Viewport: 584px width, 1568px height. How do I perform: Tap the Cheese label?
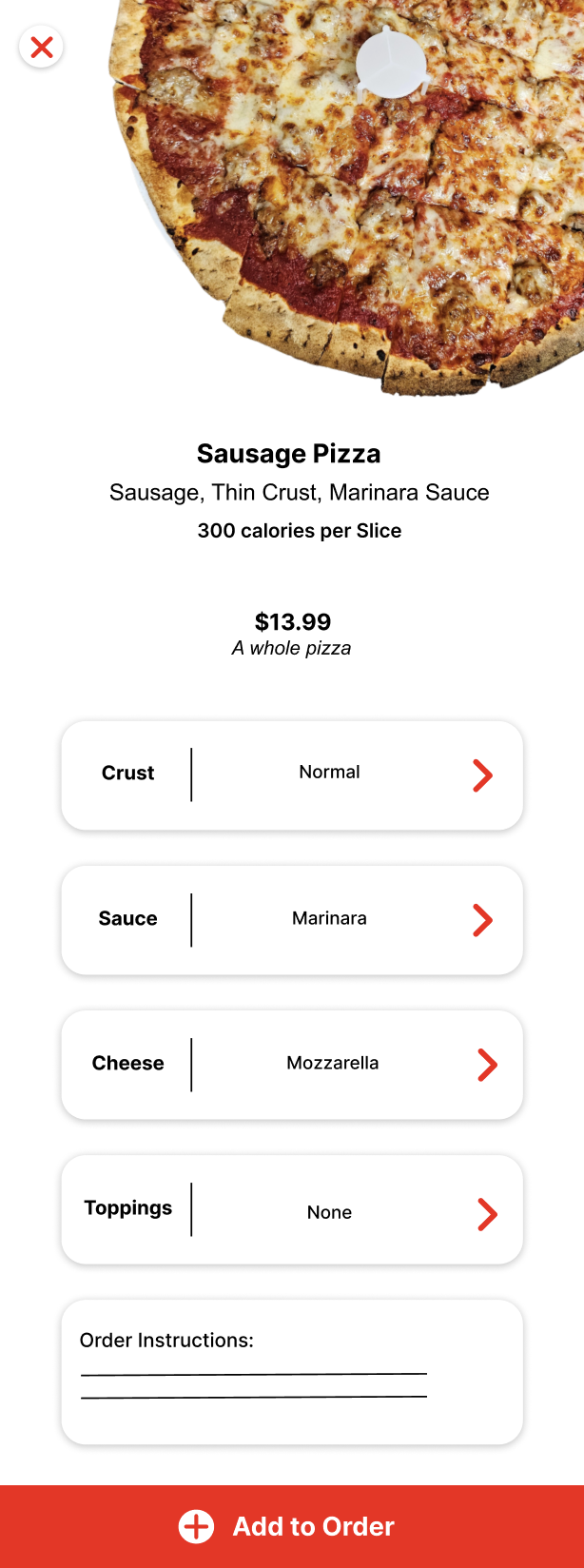(x=127, y=1064)
